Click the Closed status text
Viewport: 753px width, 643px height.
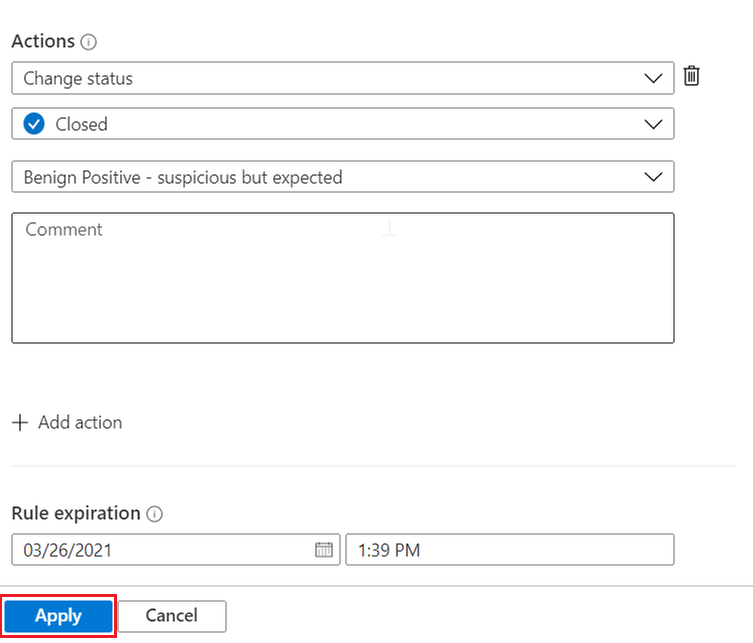(82, 124)
